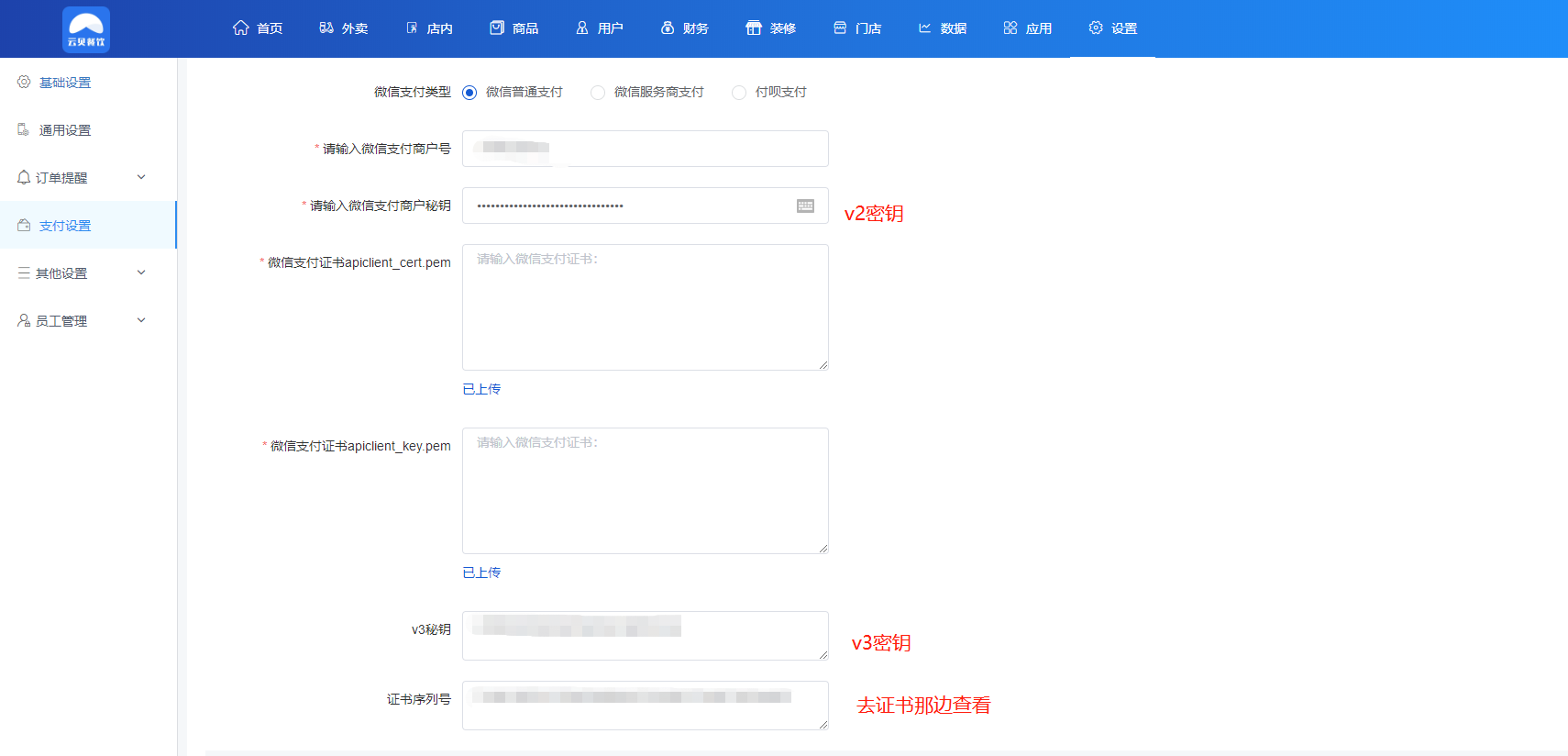Image resolution: width=1568 pixels, height=756 pixels.
Task: Click the 云贝餐饮 logo
Action: coord(86,29)
